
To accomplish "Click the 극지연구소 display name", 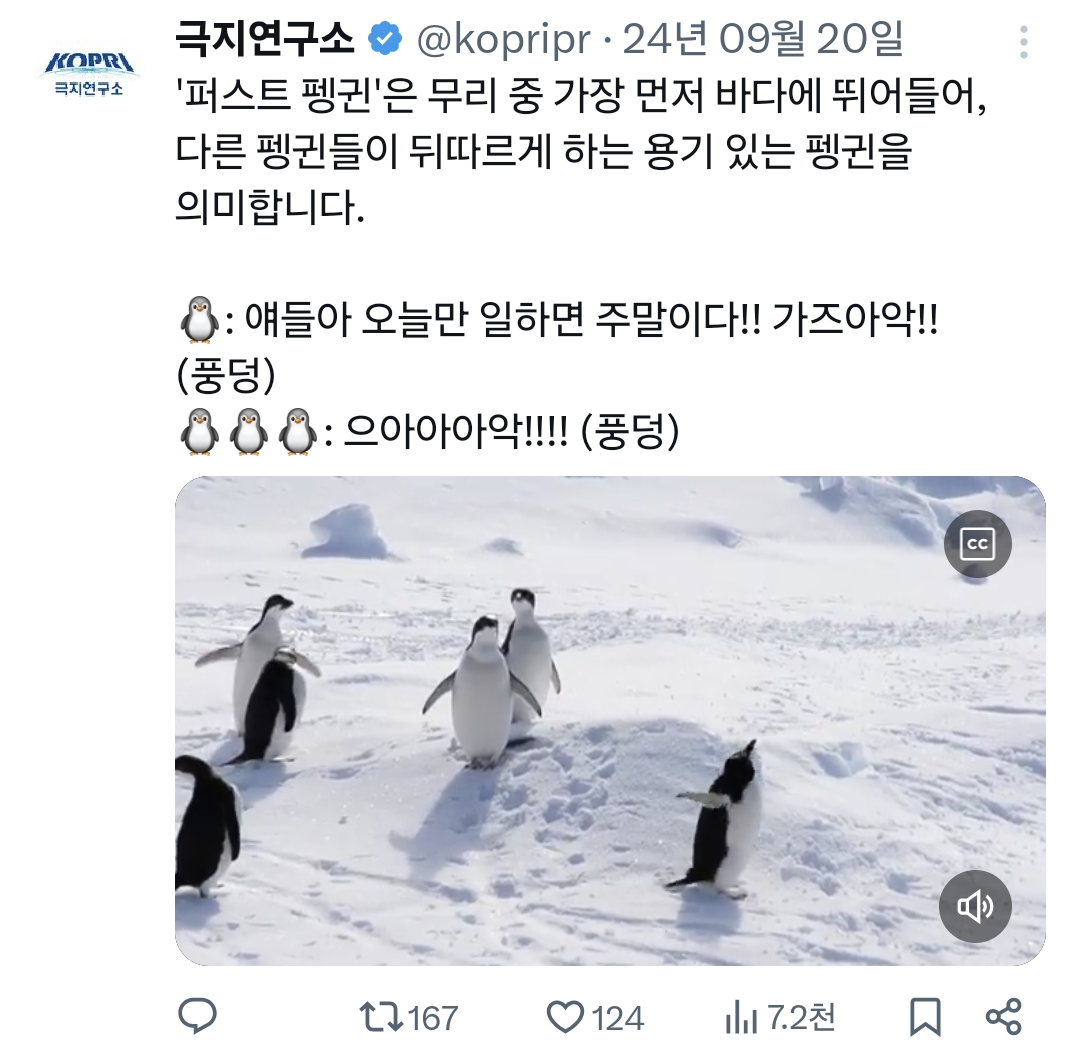I will [x=265, y=39].
